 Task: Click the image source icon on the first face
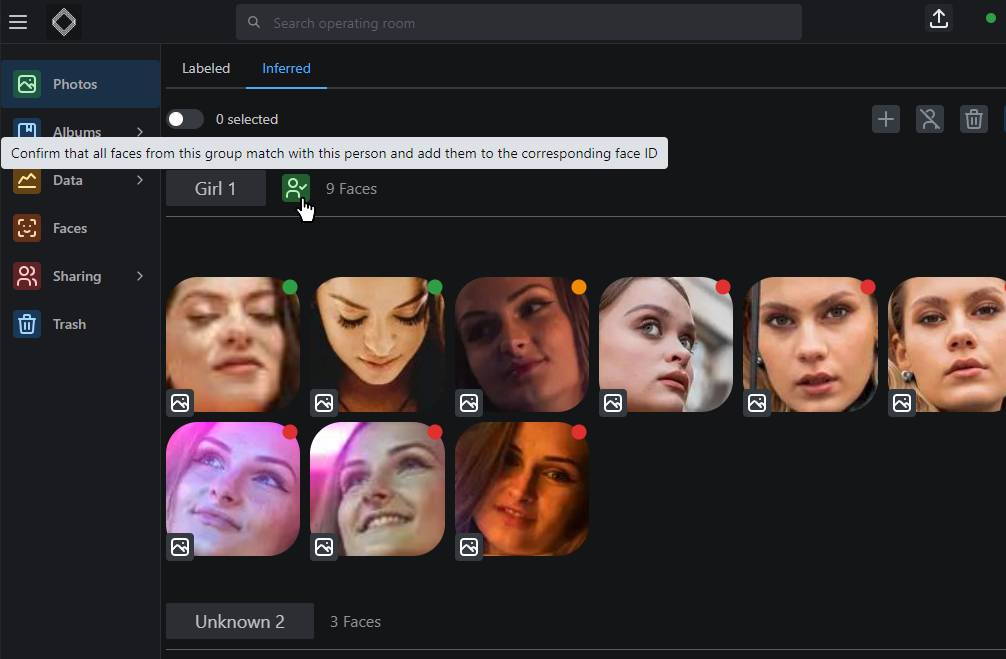179,403
